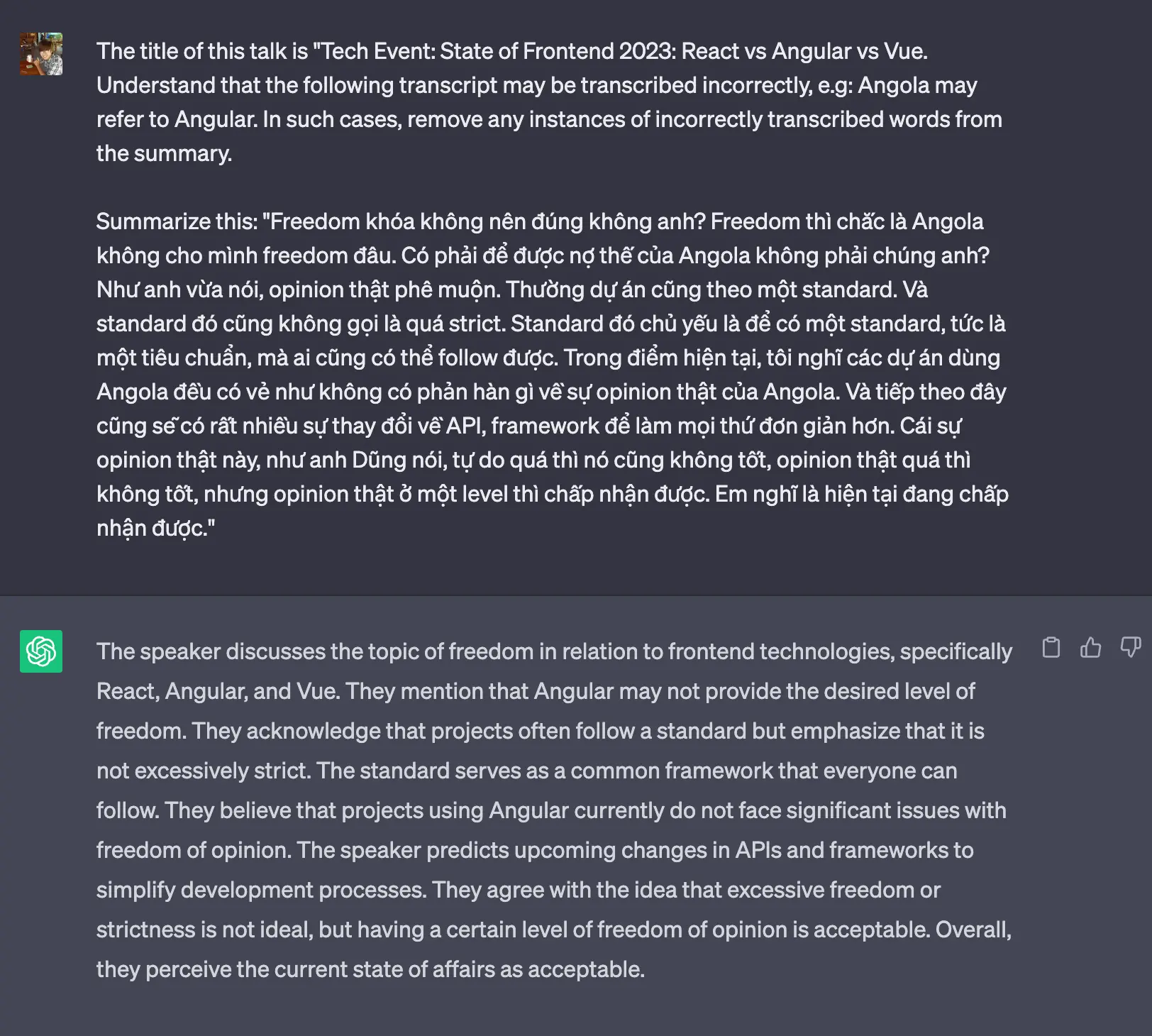
Task: Click the response line starting "simplify development processes"
Action: point(519,890)
